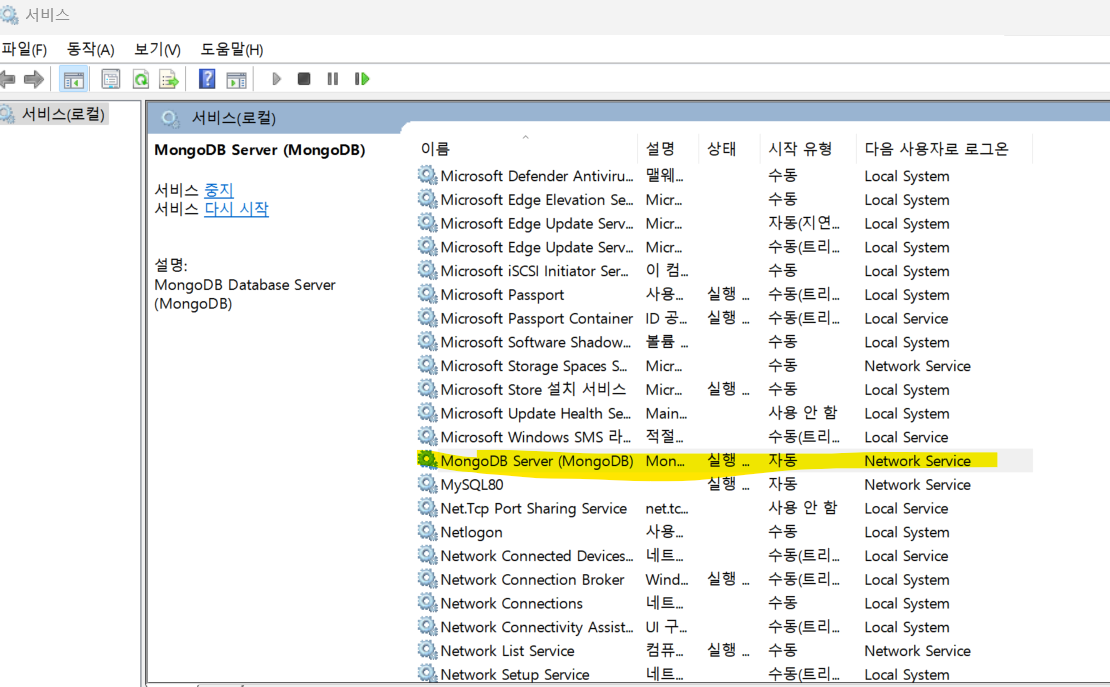Image resolution: width=1110 pixels, height=687 pixels.
Task: Click the Pause Service icon
Action: pyautogui.click(x=332, y=79)
